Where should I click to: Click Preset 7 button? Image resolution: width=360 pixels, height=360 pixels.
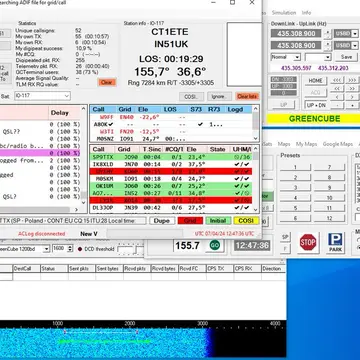click(x=329, y=167)
